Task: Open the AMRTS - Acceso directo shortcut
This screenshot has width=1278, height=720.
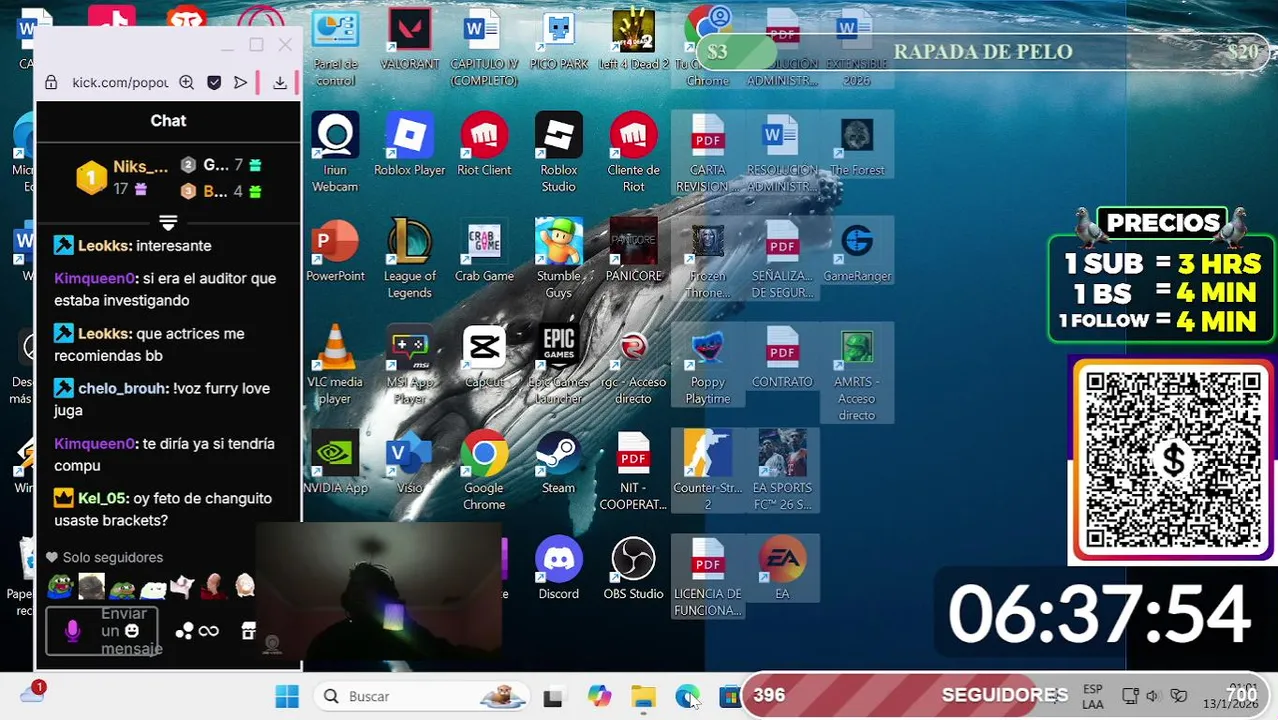Action: pos(857,373)
